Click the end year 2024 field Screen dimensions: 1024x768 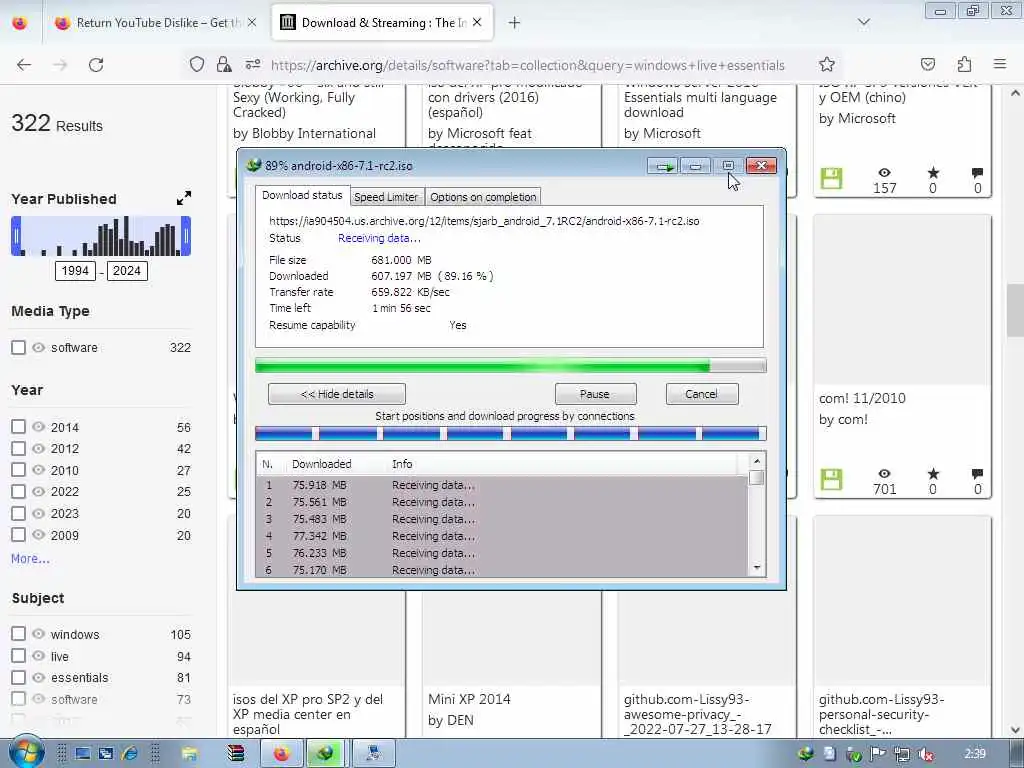(x=127, y=270)
